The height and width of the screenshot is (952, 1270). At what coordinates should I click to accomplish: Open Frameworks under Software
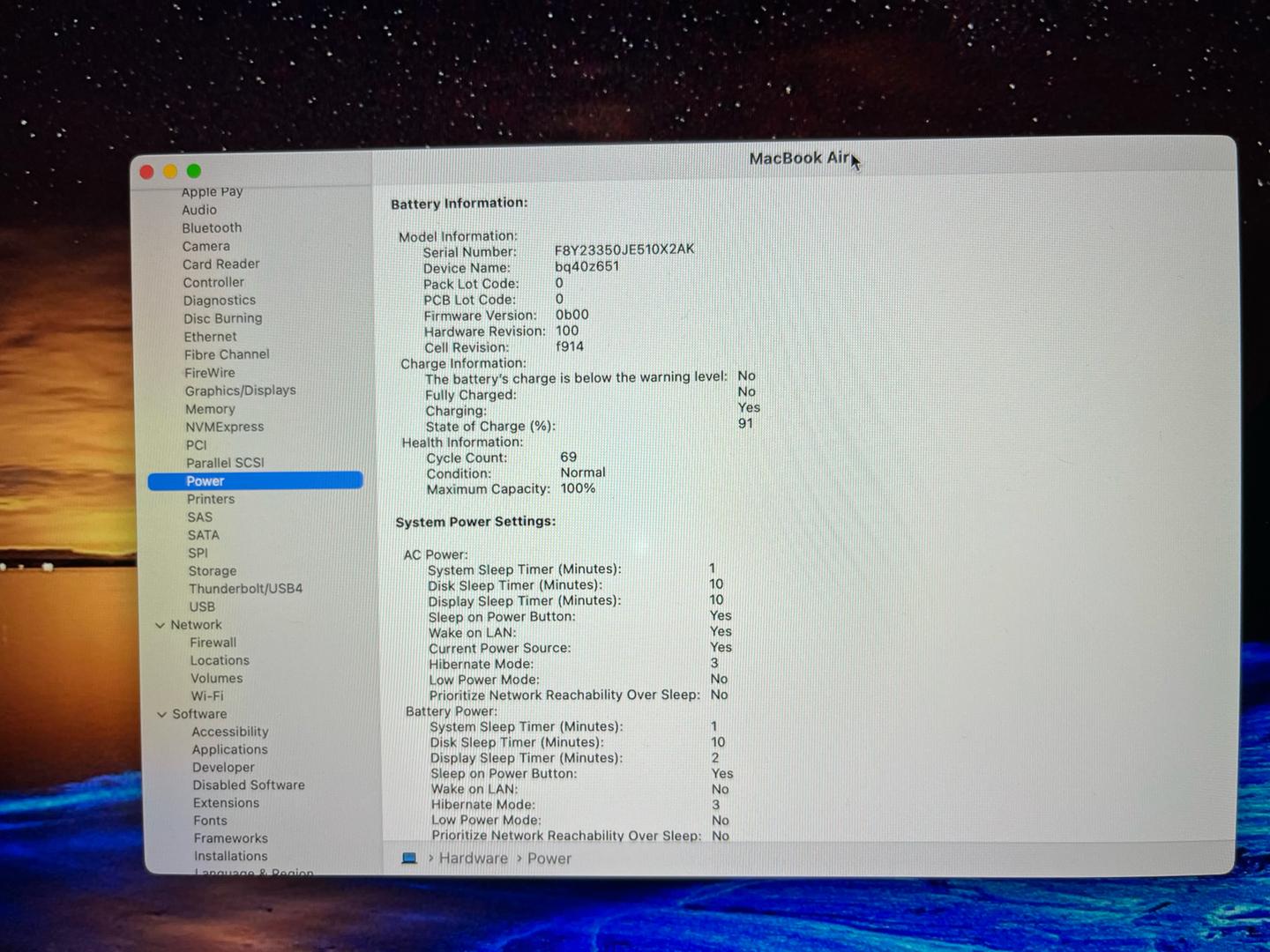(231, 838)
